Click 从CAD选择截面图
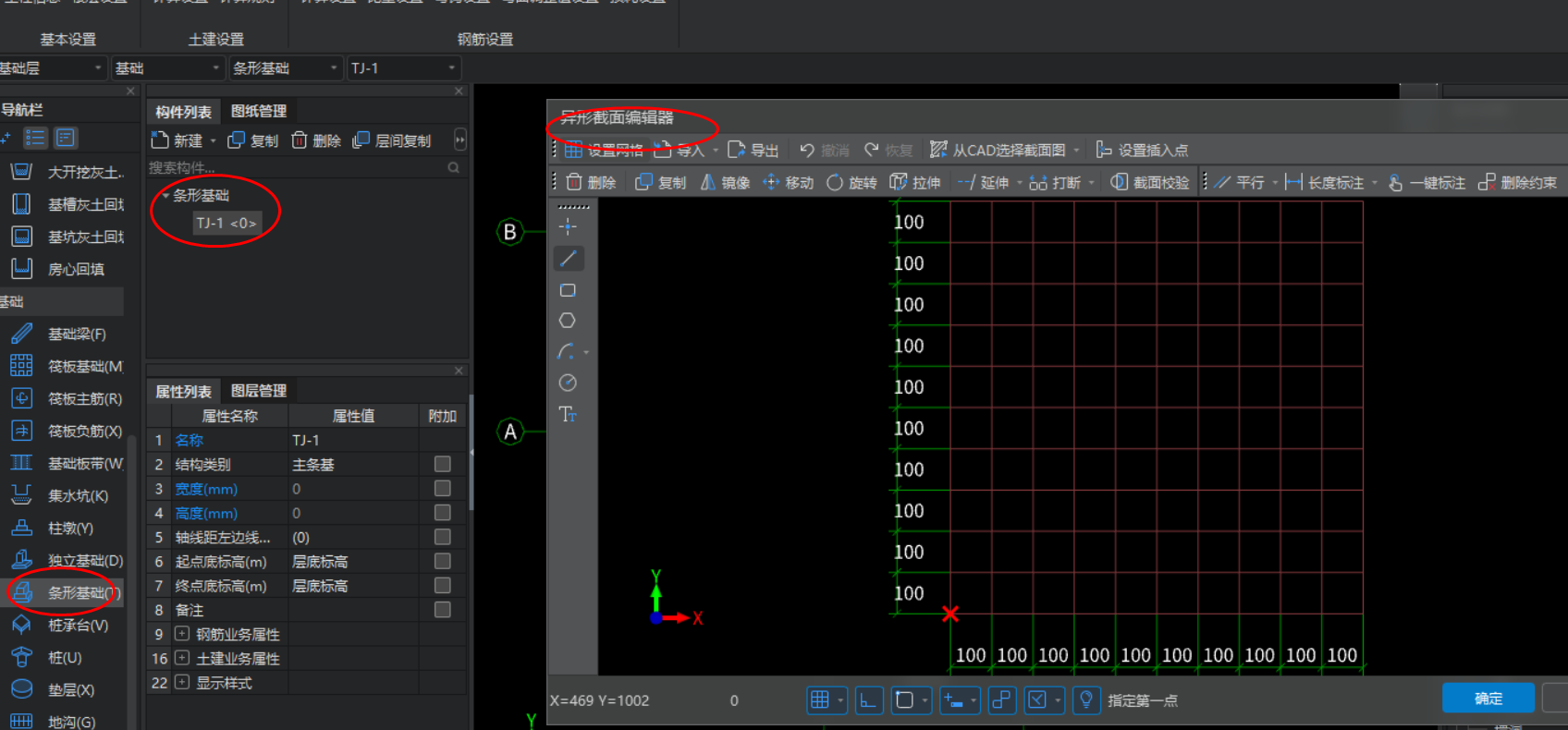 [x=998, y=150]
